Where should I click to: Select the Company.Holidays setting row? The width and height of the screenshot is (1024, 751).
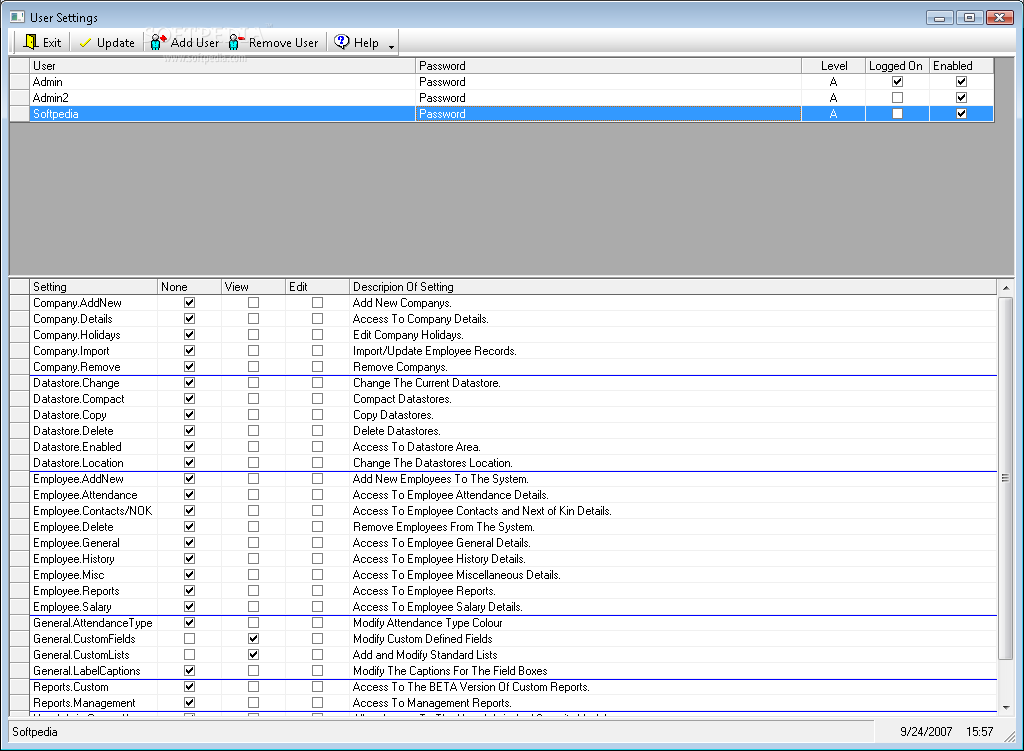[x=503, y=335]
